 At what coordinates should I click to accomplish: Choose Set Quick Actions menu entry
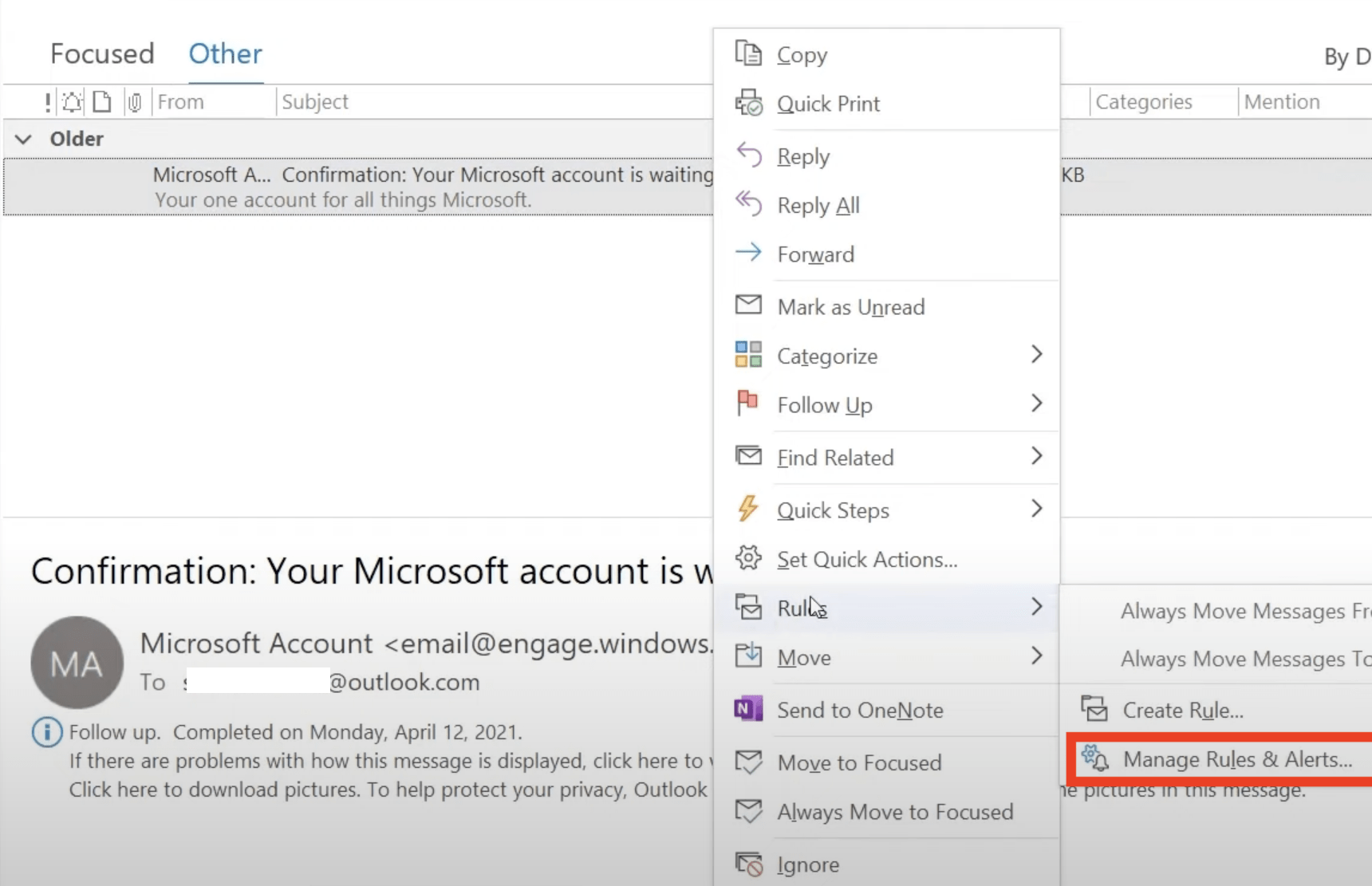coord(886,559)
